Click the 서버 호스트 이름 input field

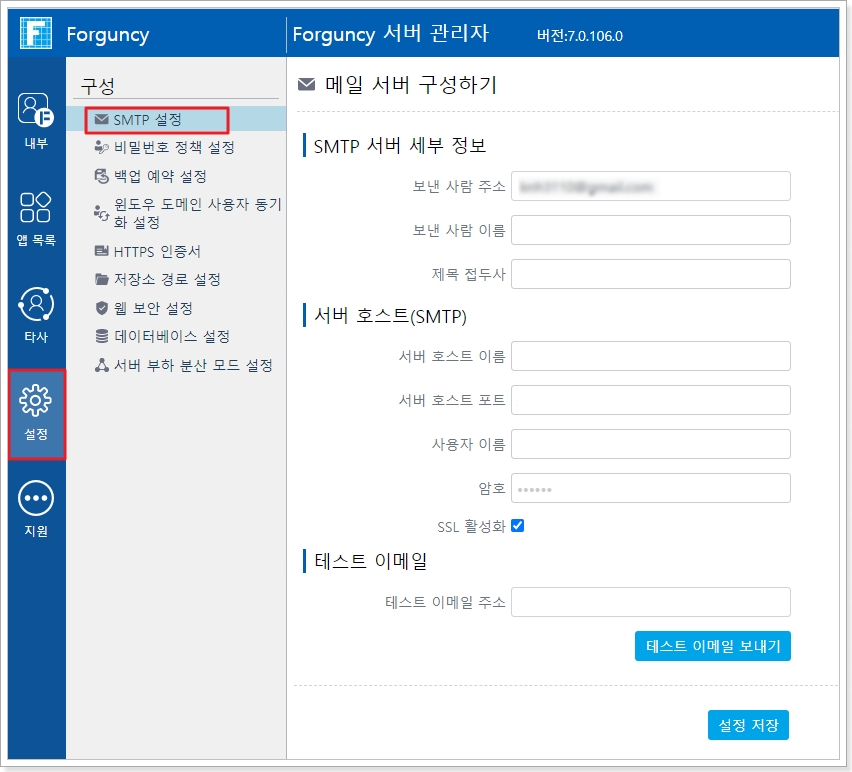[650, 356]
